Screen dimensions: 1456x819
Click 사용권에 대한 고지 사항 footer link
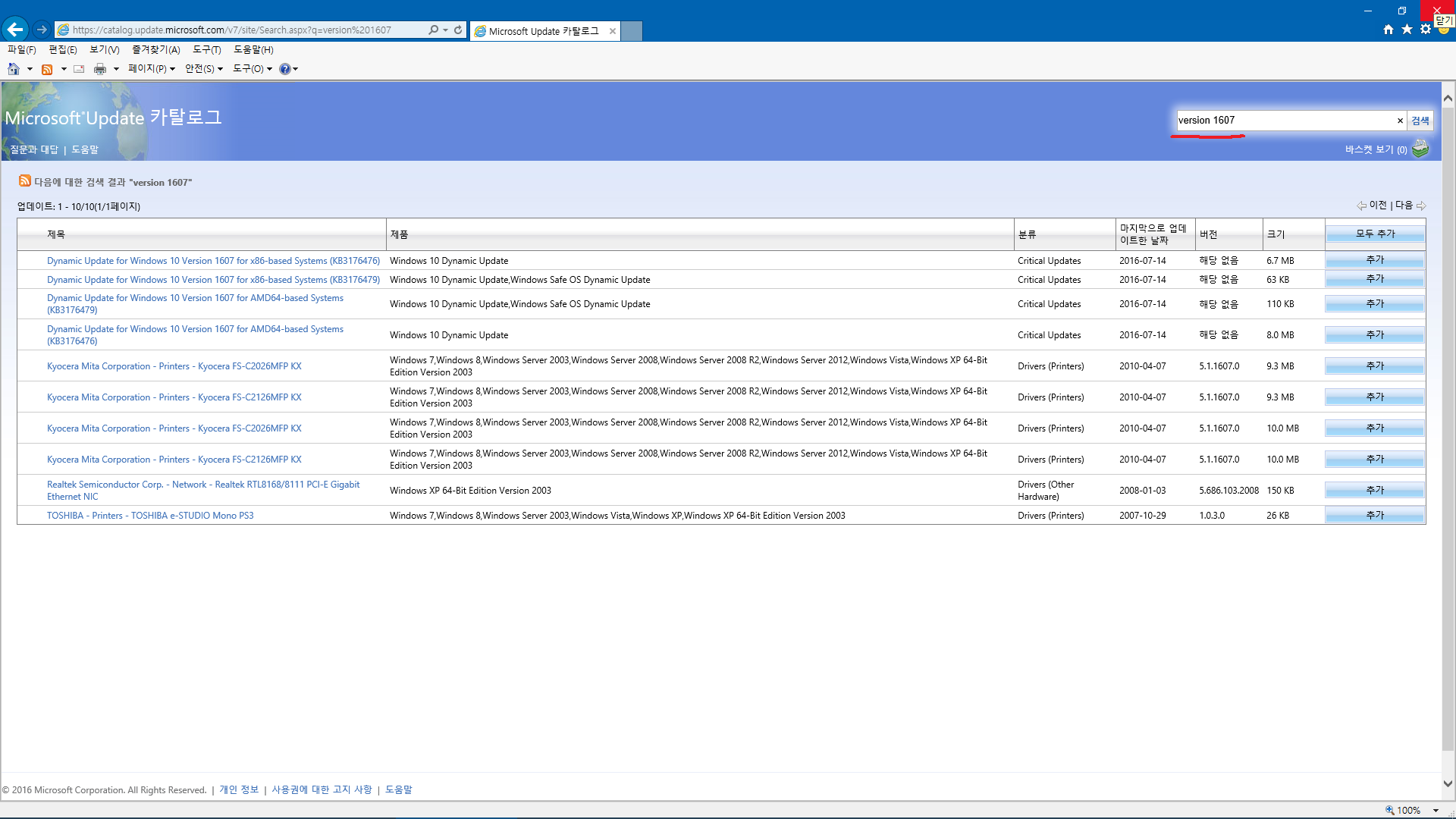point(322,789)
